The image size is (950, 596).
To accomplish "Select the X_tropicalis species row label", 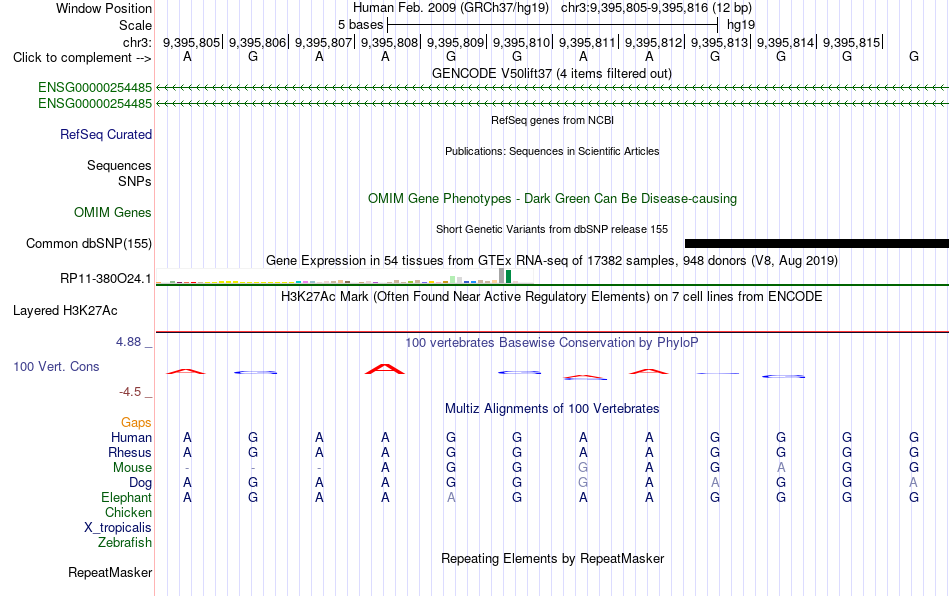I will [x=118, y=528].
